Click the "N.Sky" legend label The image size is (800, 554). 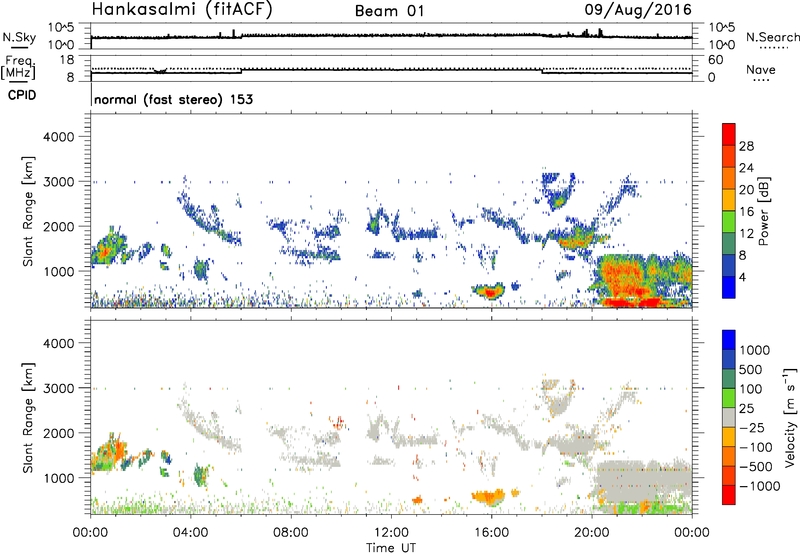tap(19, 37)
